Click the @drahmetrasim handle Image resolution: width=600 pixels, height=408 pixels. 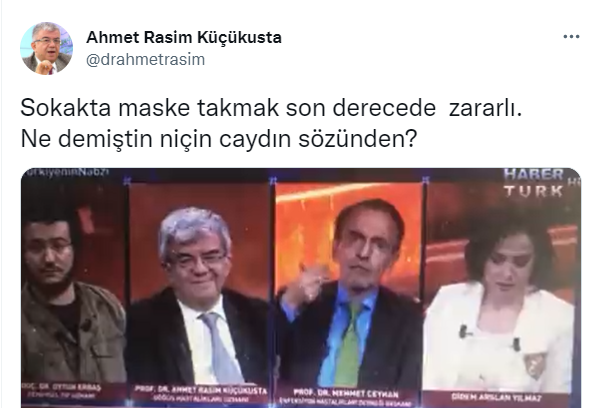click(145, 59)
